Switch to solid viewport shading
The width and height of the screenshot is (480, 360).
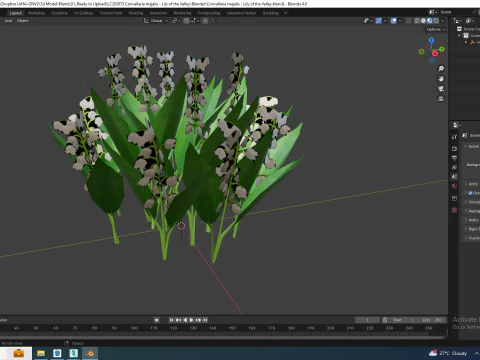(423, 21)
